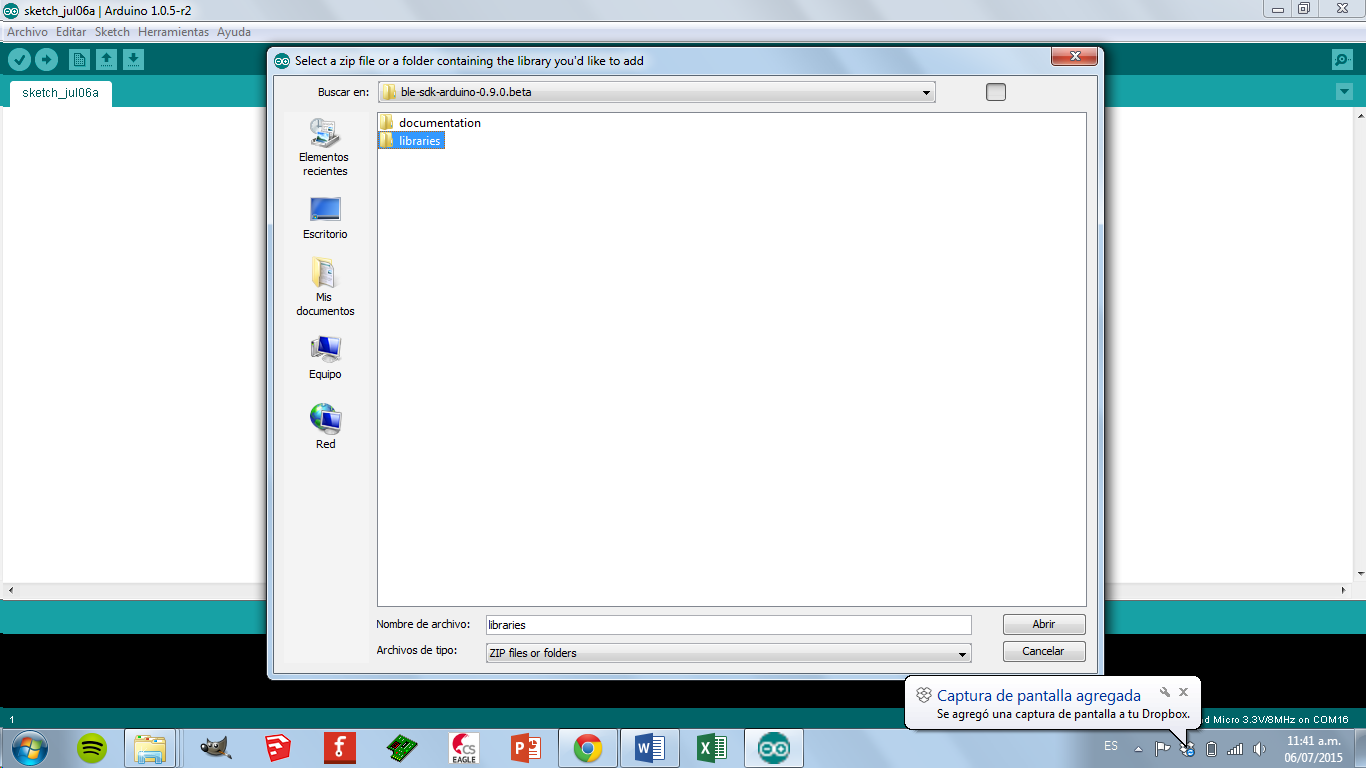Open the Sketch menu
The width and height of the screenshot is (1366, 768).
[x=112, y=32]
